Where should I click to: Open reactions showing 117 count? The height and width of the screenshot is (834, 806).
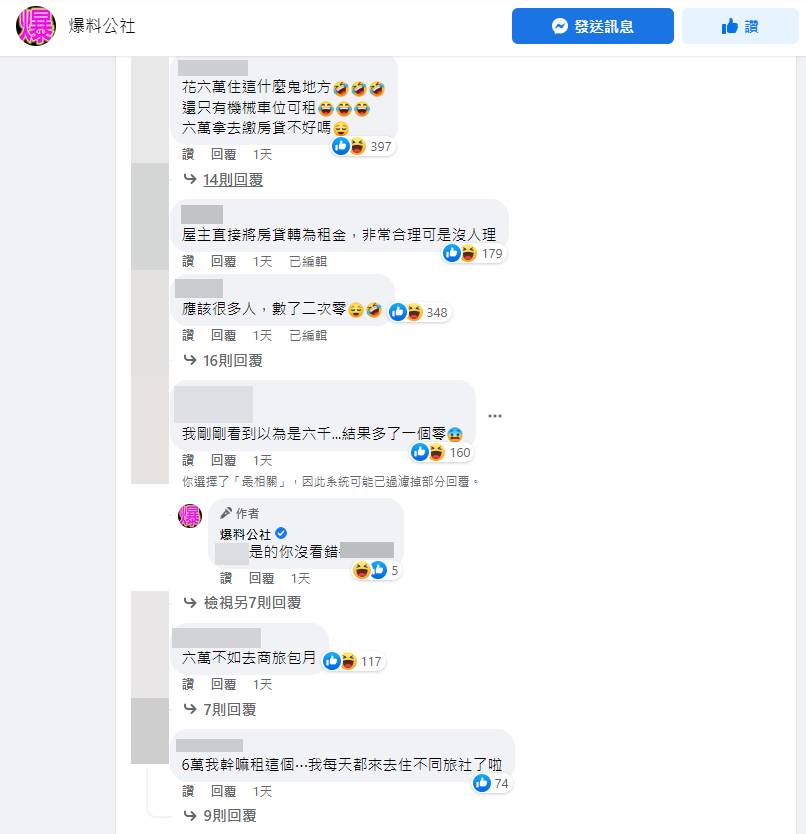353,661
